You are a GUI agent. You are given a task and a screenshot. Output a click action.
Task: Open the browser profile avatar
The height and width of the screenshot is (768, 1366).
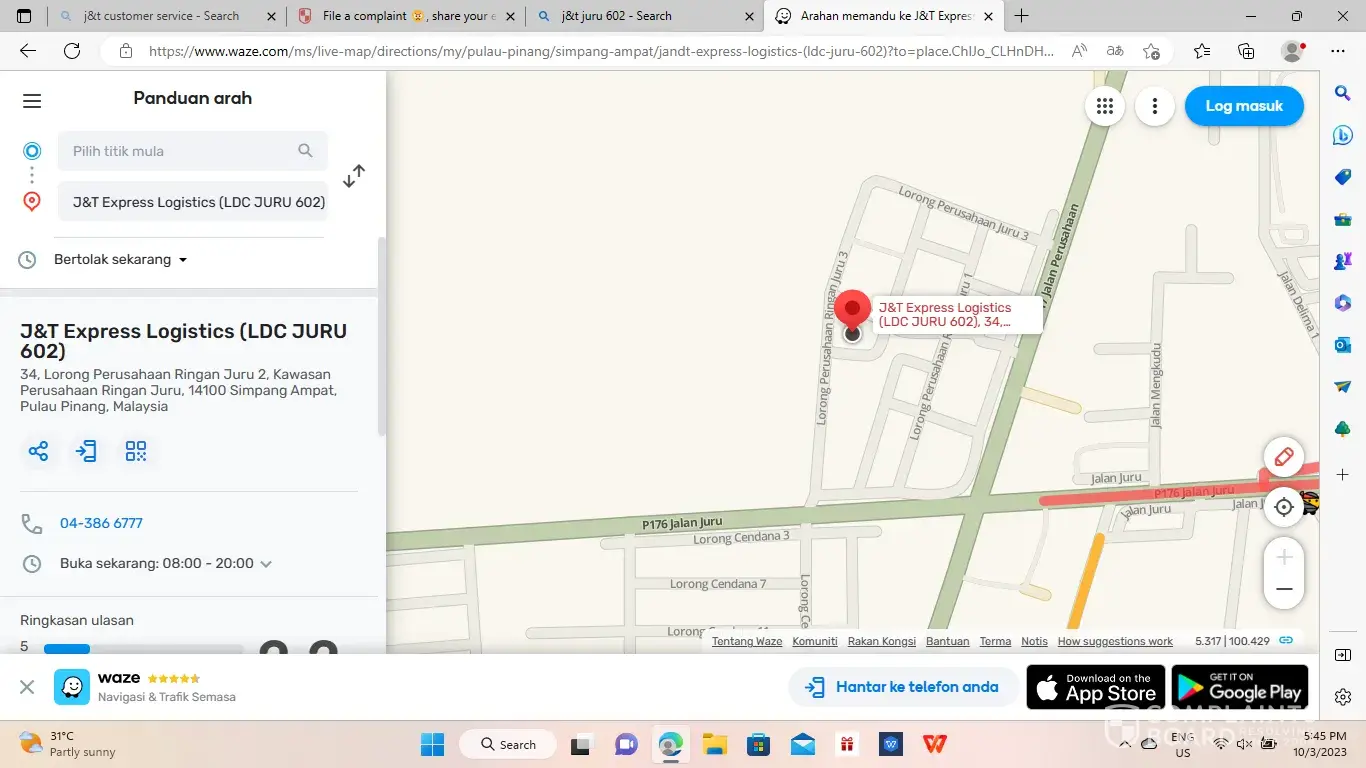tap(1293, 51)
